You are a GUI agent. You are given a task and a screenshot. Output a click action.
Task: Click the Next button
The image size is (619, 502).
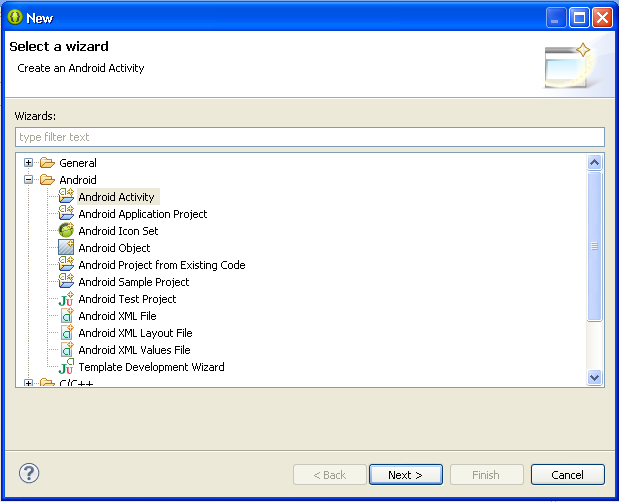pyautogui.click(x=405, y=474)
